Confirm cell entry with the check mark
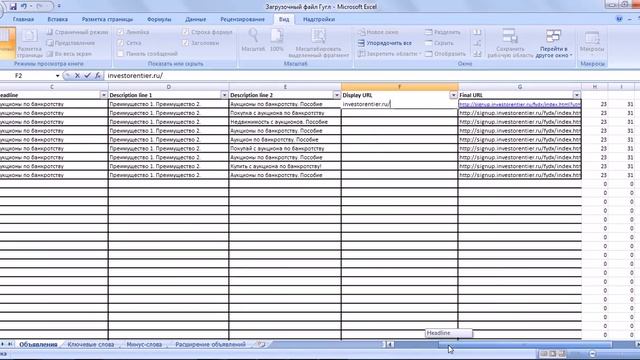 point(87,76)
